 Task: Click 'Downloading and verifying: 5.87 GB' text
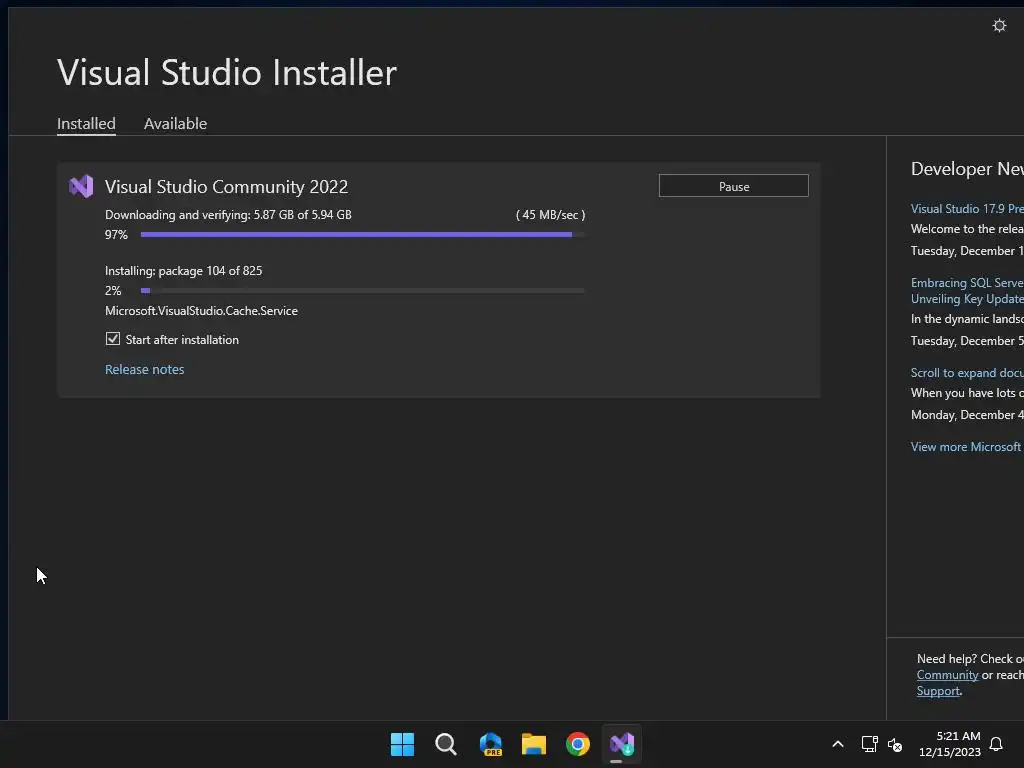click(228, 215)
